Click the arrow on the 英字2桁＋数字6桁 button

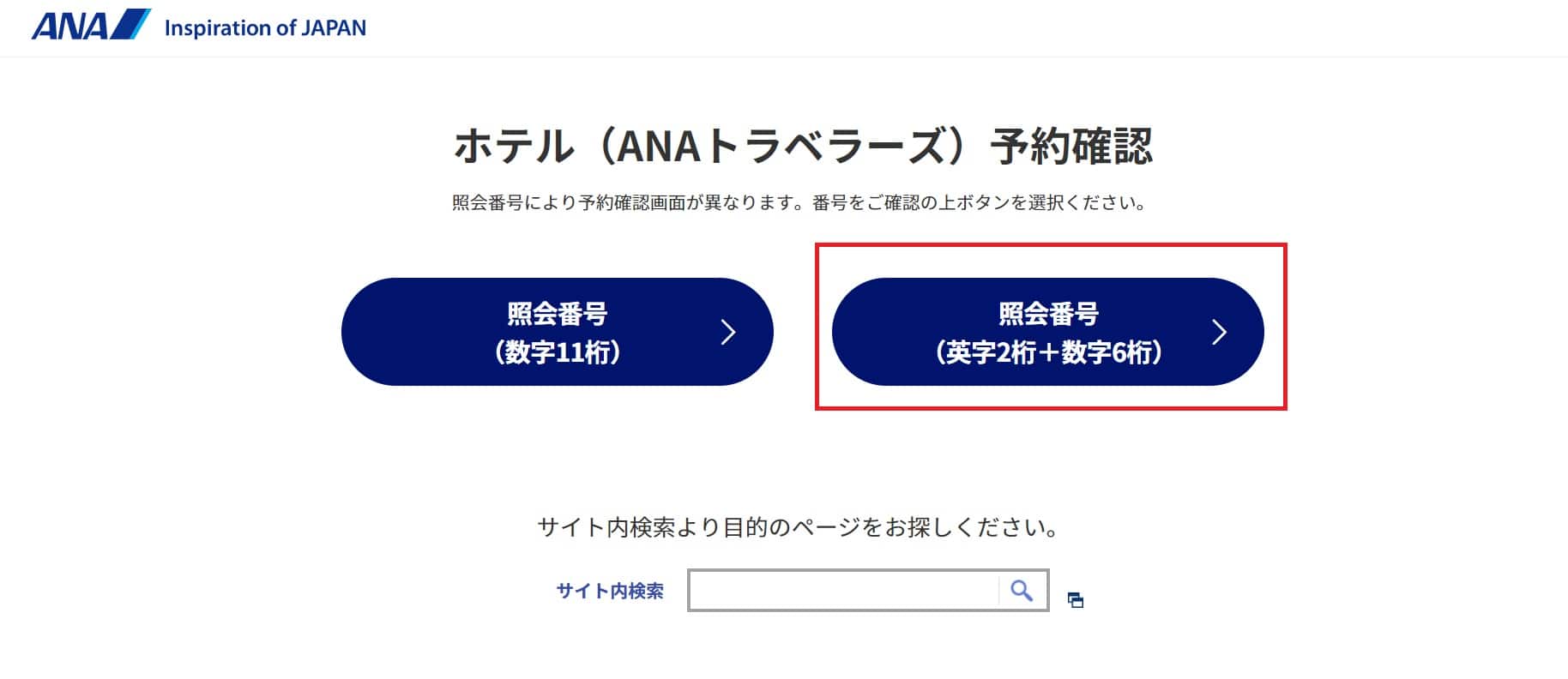tap(1219, 332)
